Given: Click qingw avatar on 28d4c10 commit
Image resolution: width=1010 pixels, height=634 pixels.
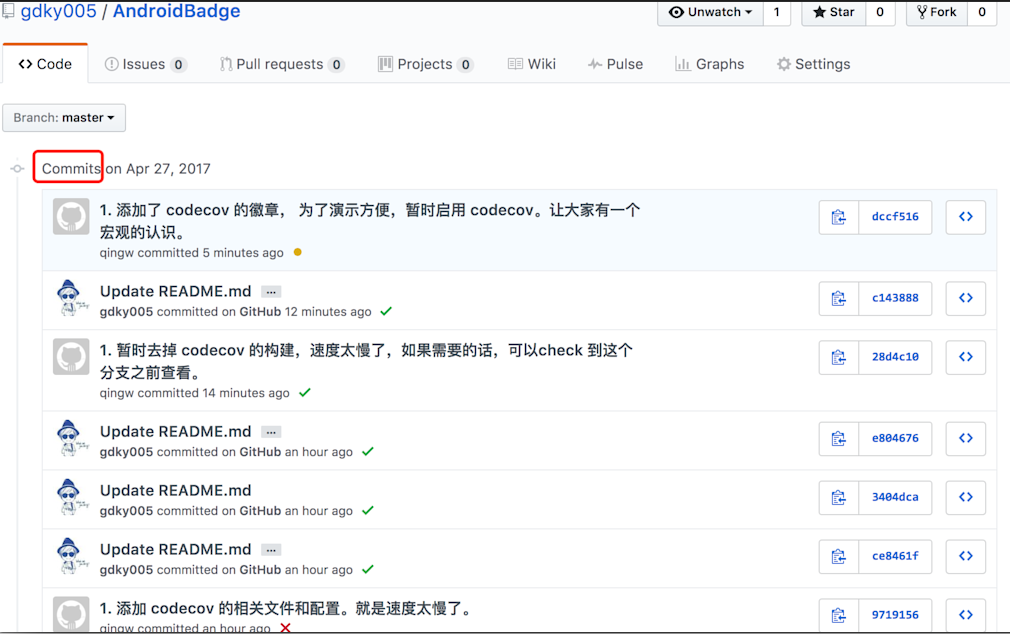Looking at the screenshot, I should click(71, 356).
